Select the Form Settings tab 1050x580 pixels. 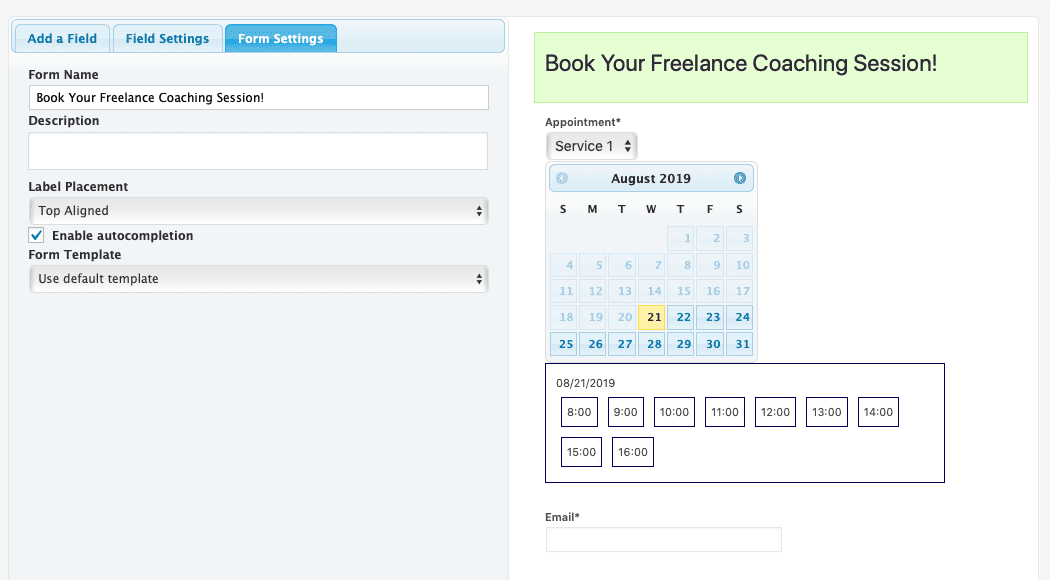280,38
